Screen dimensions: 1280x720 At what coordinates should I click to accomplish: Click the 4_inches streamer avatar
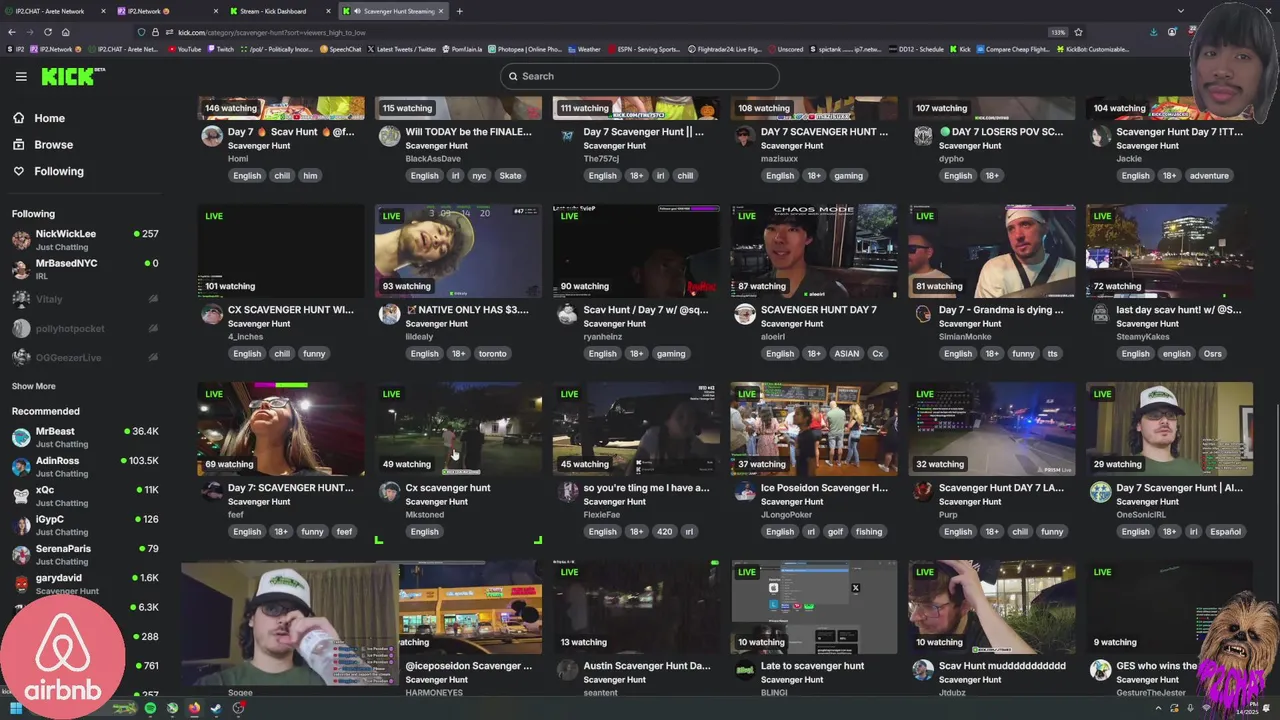click(x=212, y=315)
